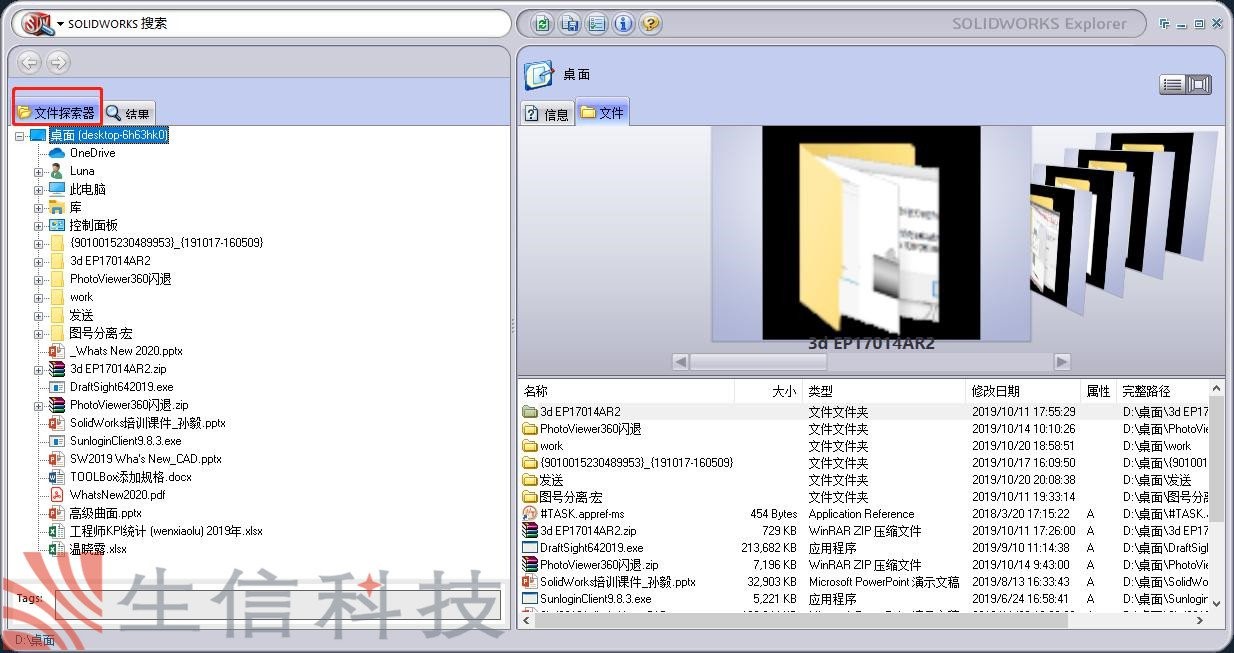
Task: Expand the 库 tree node
Action: click(x=39, y=207)
